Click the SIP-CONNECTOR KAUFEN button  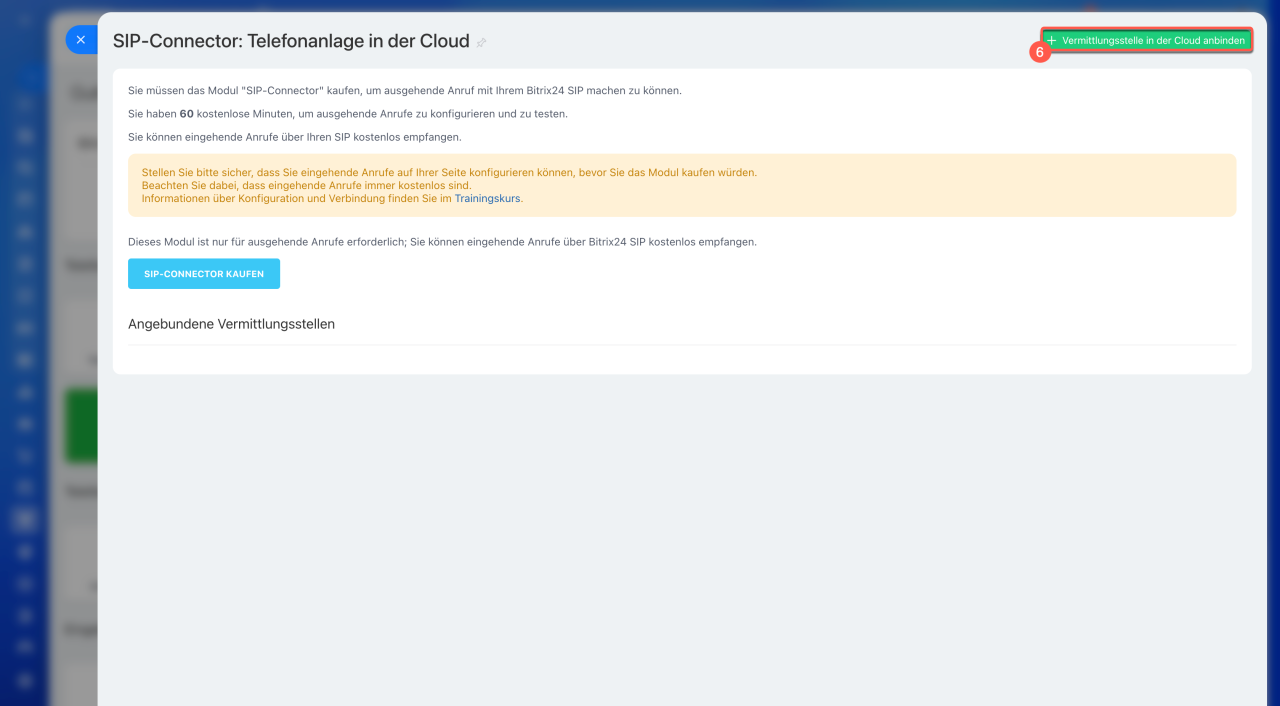[204, 274]
